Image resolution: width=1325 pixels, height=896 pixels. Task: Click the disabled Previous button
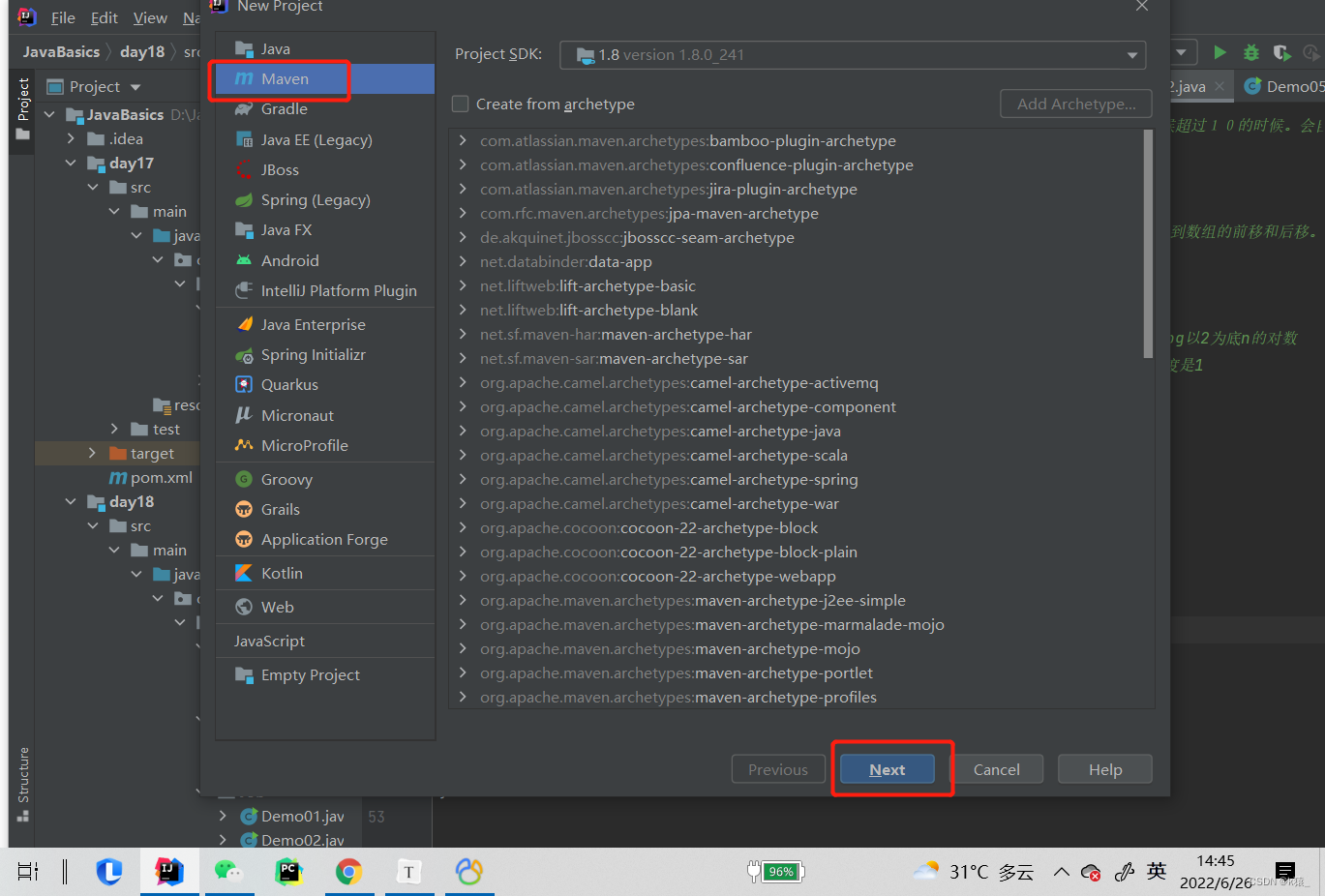tap(778, 769)
